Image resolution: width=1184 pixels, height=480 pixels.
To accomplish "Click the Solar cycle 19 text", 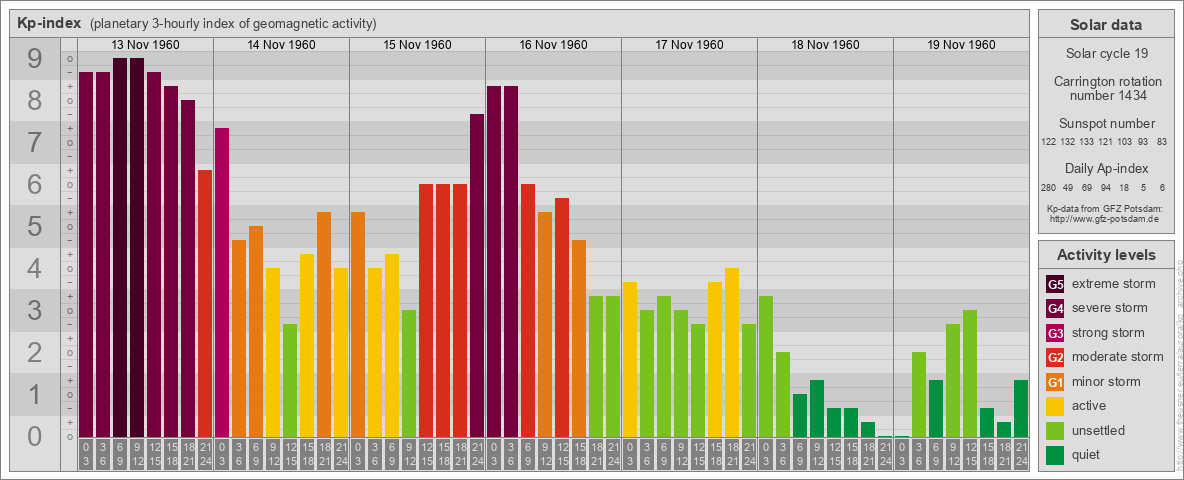I will [x=1106, y=54].
